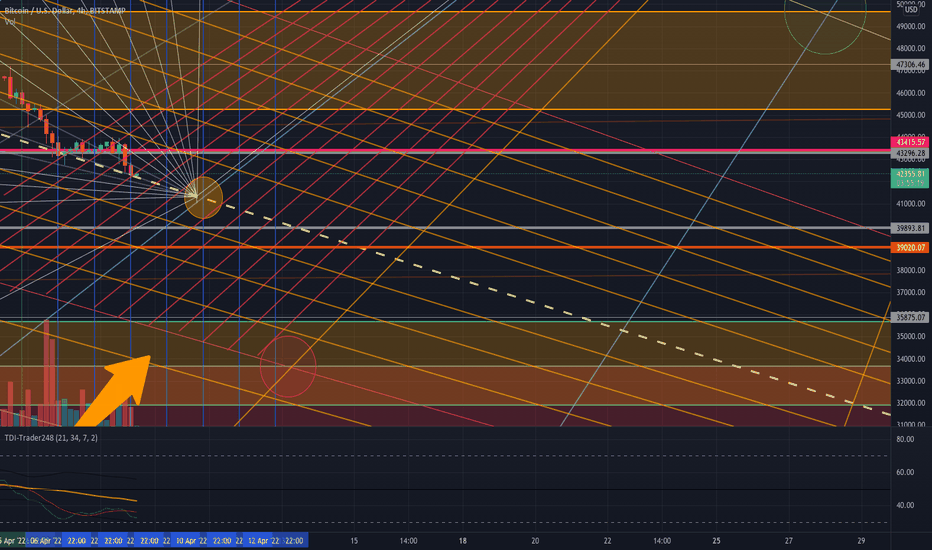The width and height of the screenshot is (932, 550).
Task: Click the 27 date on time axis
Action: pos(789,540)
